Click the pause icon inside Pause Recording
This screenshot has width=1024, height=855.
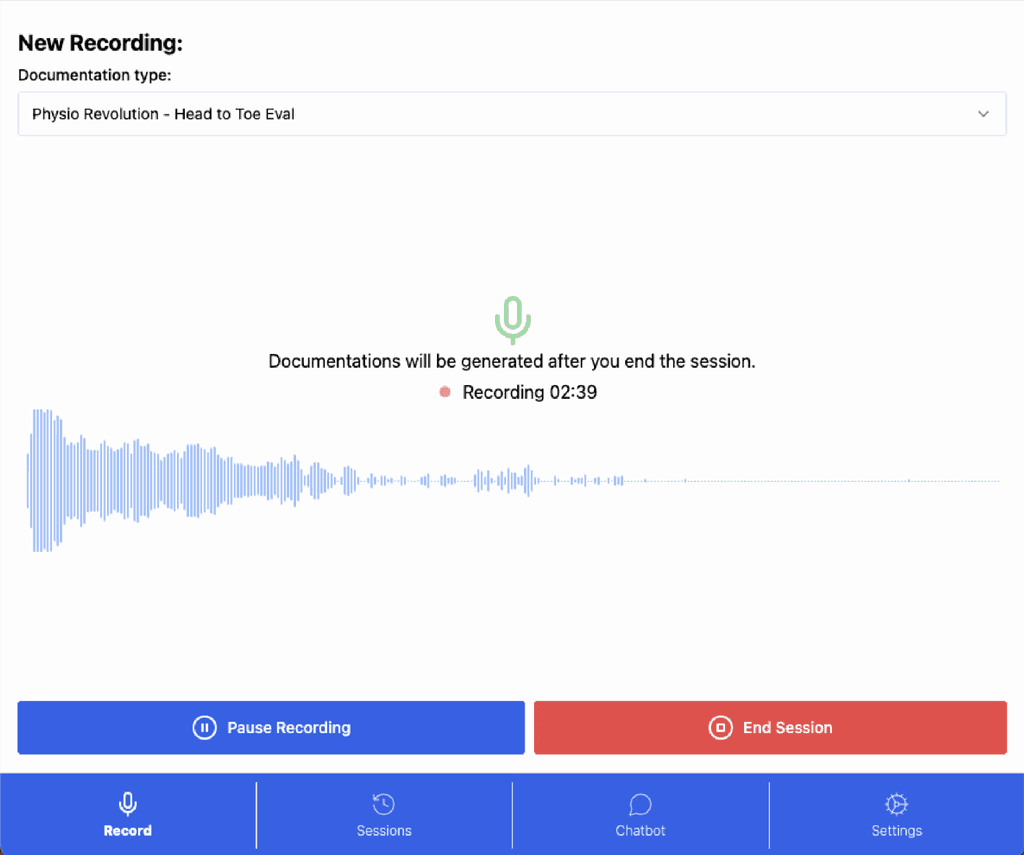(204, 727)
